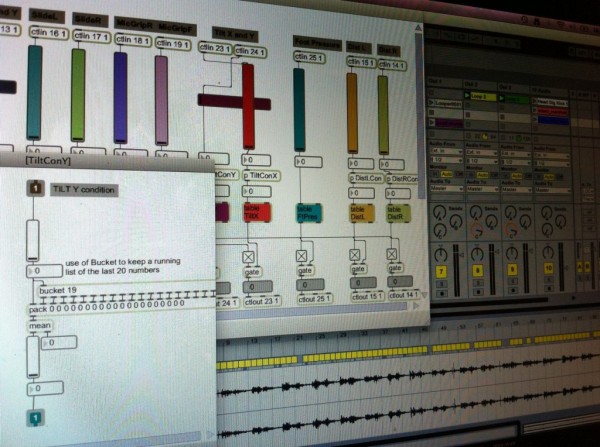Activate yellow track 10 button
Screen dimensions: 600x447
coord(549,270)
